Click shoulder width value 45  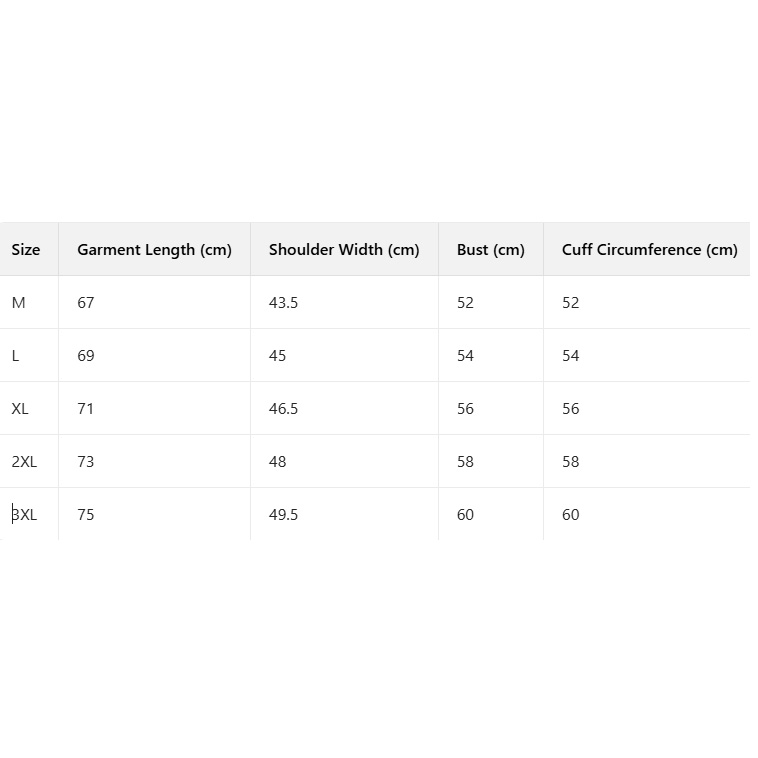click(x=277, y=356)
